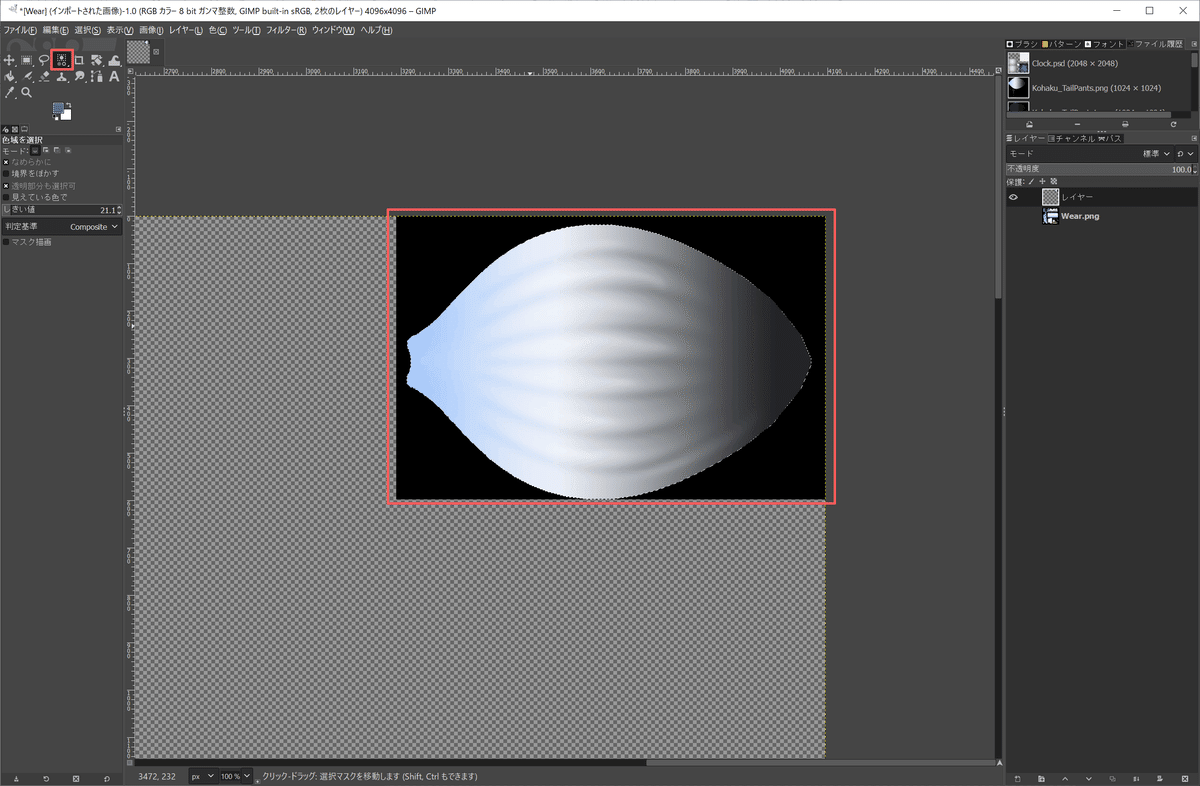Select the Move tool in the toolbox
The width and height of the screenshot is (1200, 786).
[9, 60]
